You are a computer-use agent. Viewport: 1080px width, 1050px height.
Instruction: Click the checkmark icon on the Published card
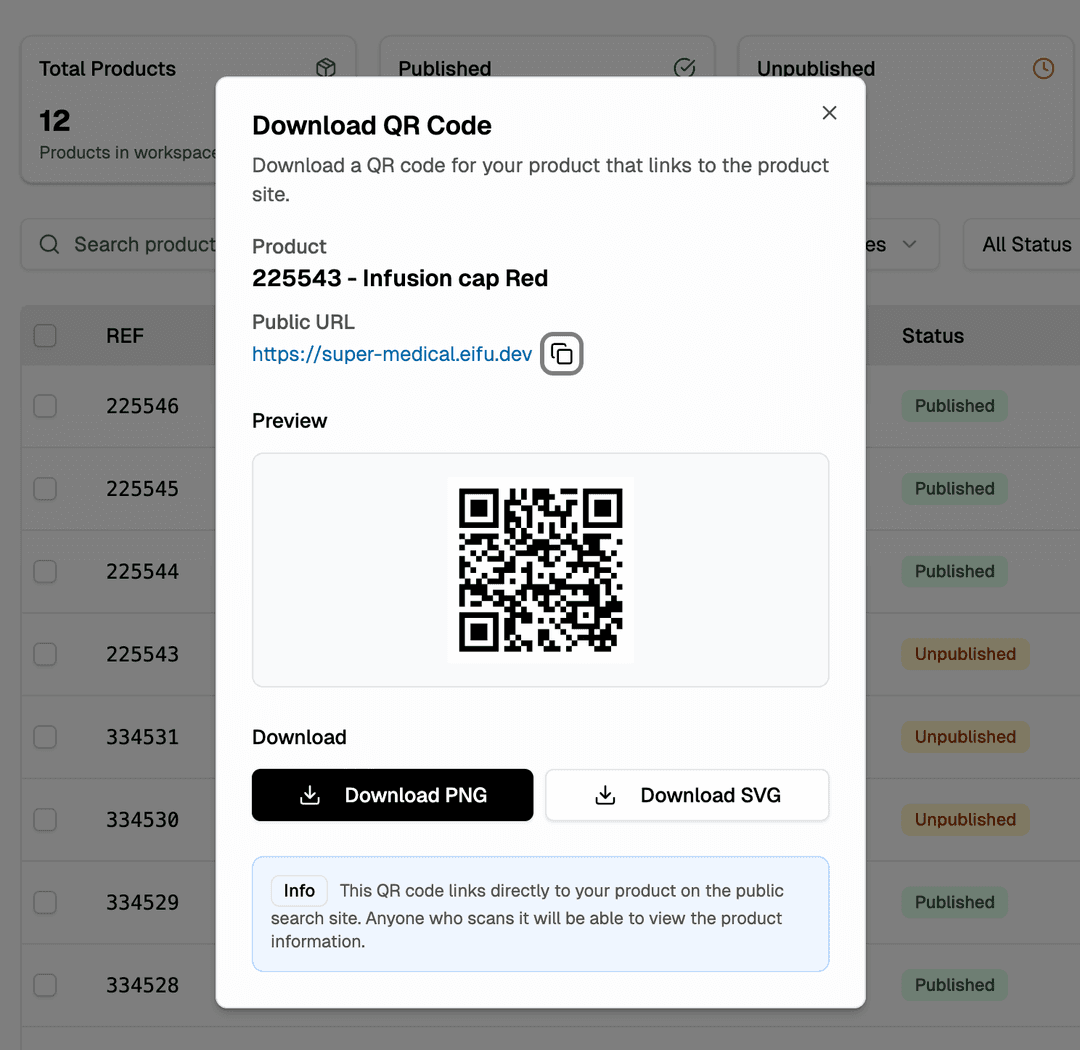(684, 68)
